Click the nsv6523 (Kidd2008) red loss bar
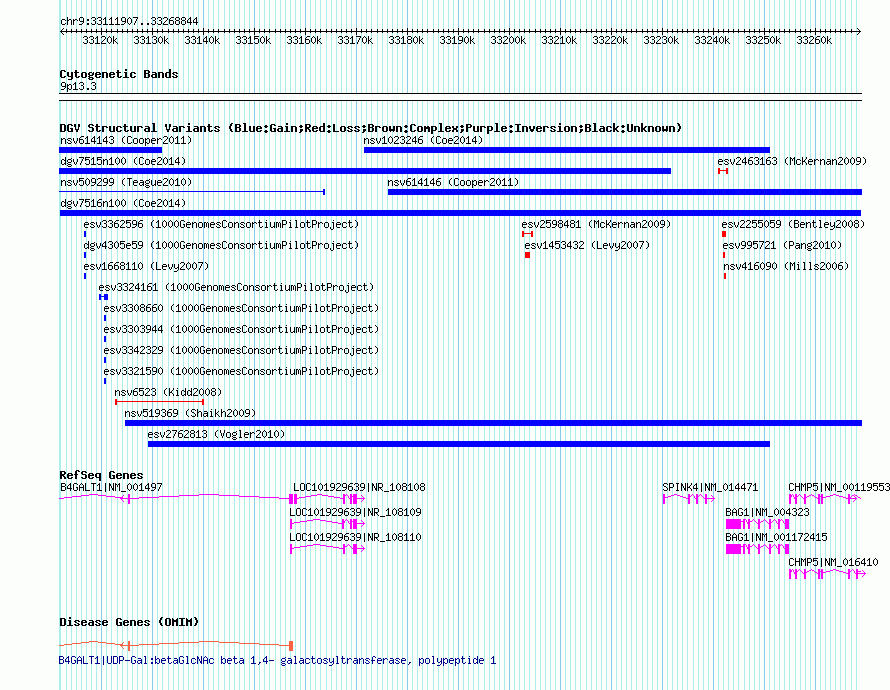 pyautogui.click(x=159, y=402)
